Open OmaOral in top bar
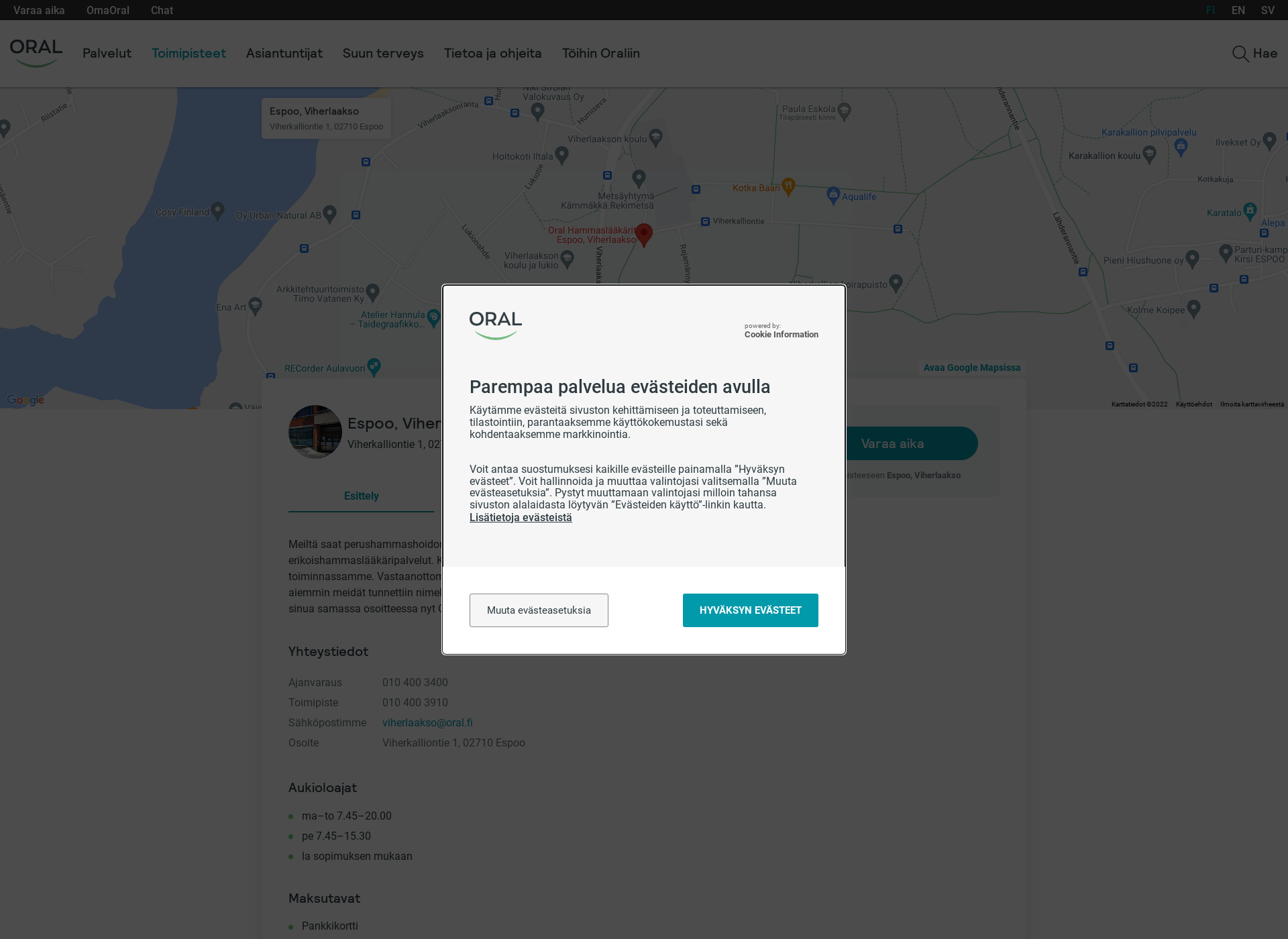Viewport: 1288px width, 939px height. coord(108,10)
